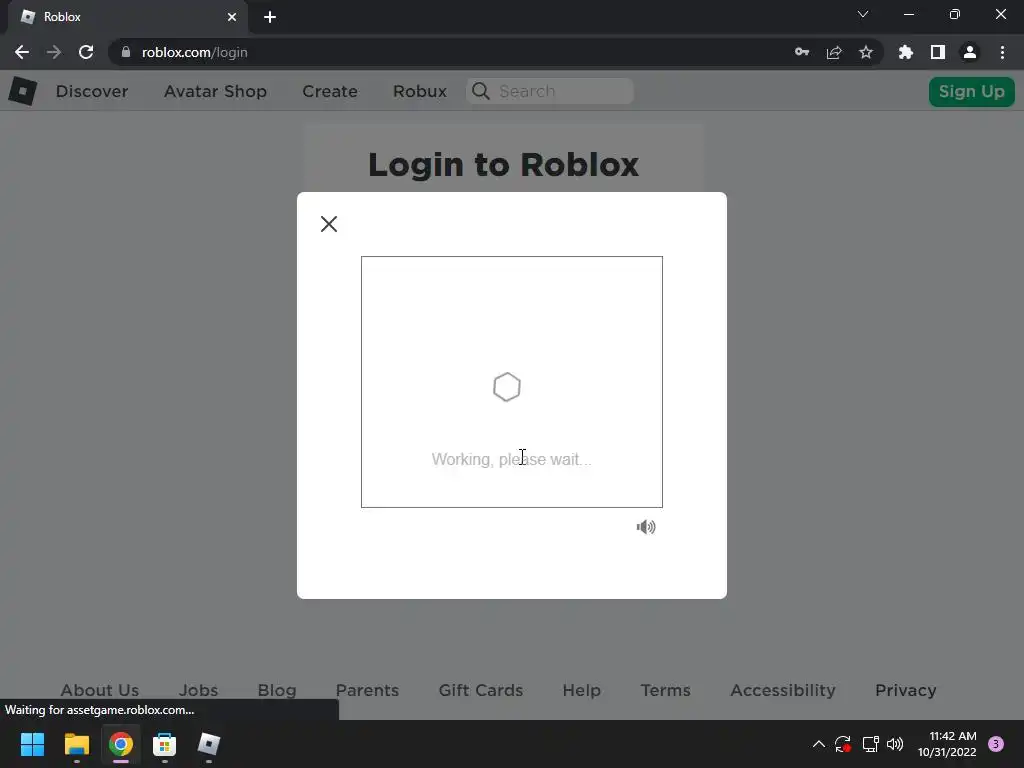Open the Create page
Image resolution: width=1024 pixels, height=768 pixels.
tap(330, 91)
